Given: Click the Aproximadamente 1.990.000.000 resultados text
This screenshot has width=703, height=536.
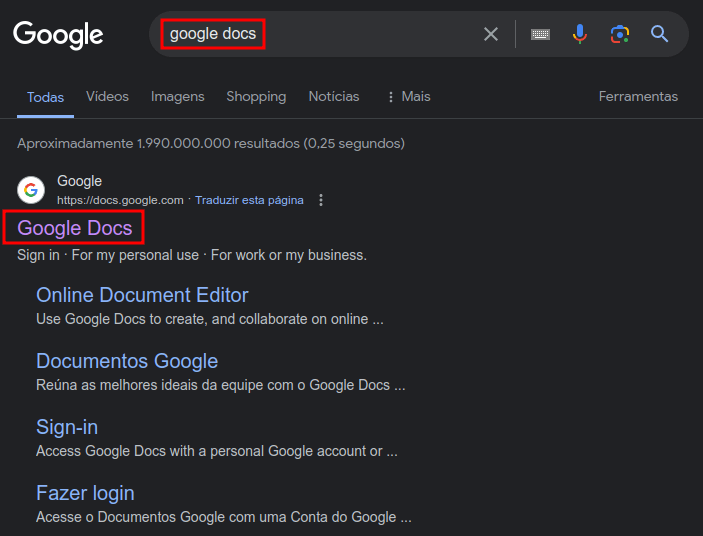Looking at the screenshot, I should point(211,143).
